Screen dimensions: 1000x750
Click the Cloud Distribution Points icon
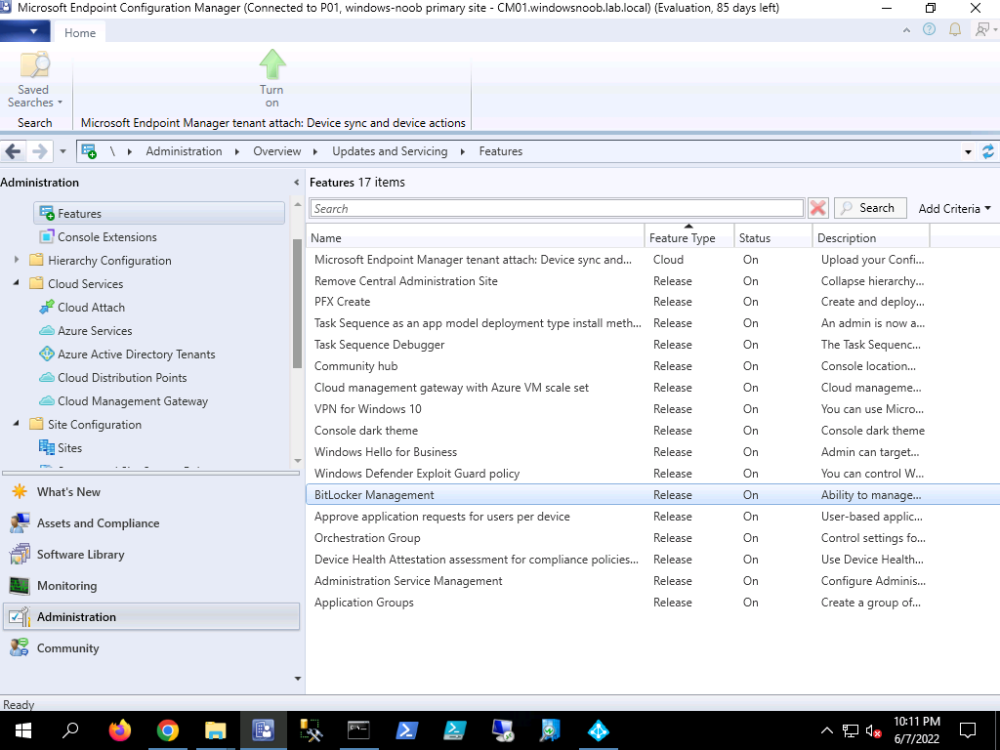tap(47, 378)
